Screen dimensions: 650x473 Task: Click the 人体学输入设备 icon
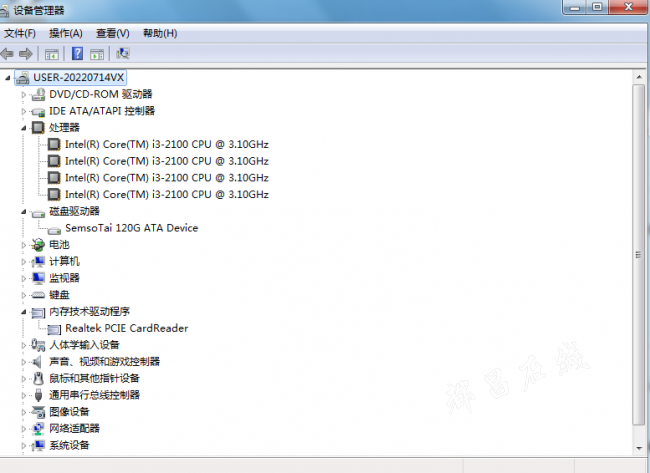[x=38, y=345]
